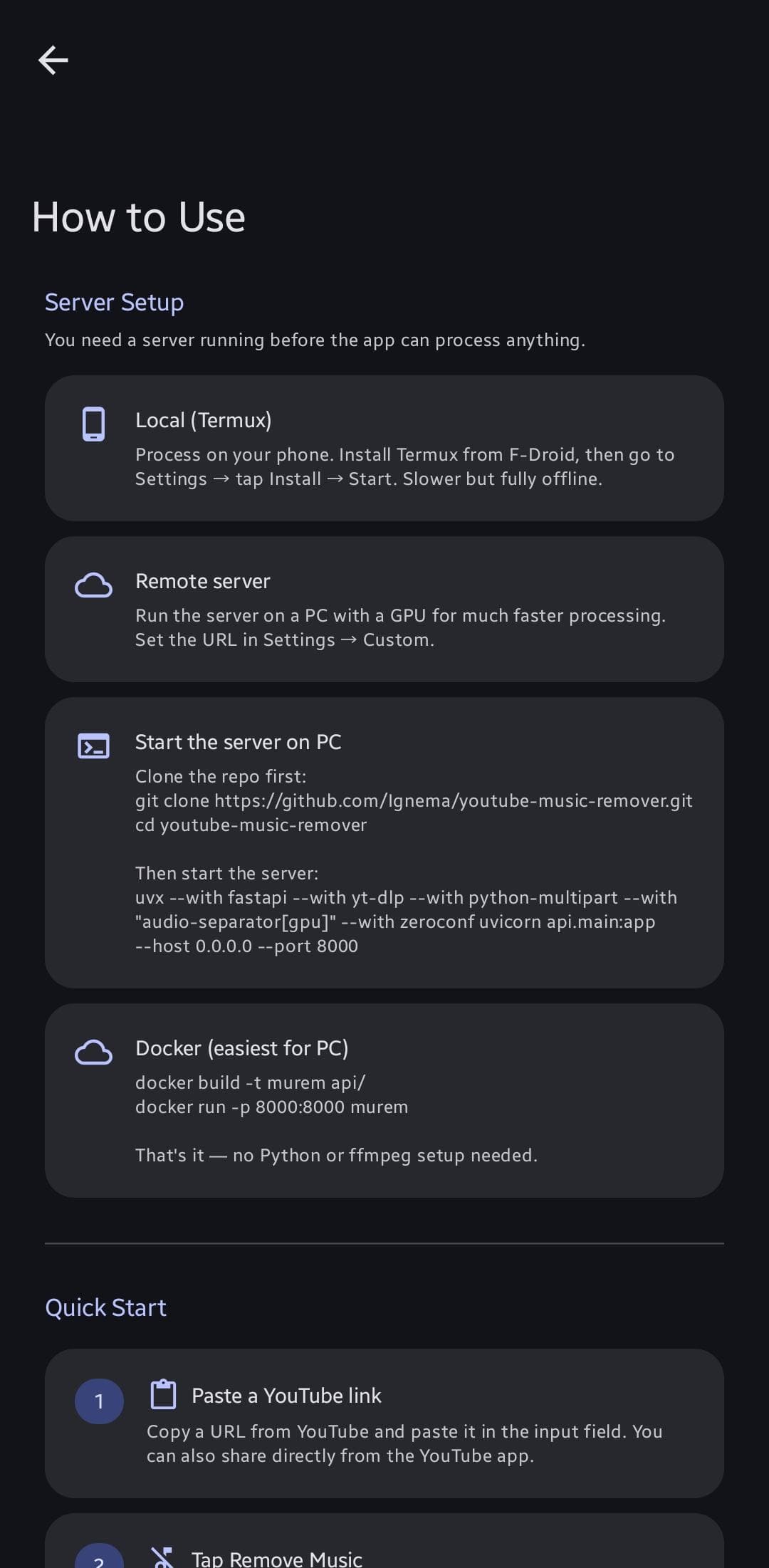Viewport: 769px width, 1568px height.
Task: Go back using the arrow icon
Action: [x=53, y=60]
